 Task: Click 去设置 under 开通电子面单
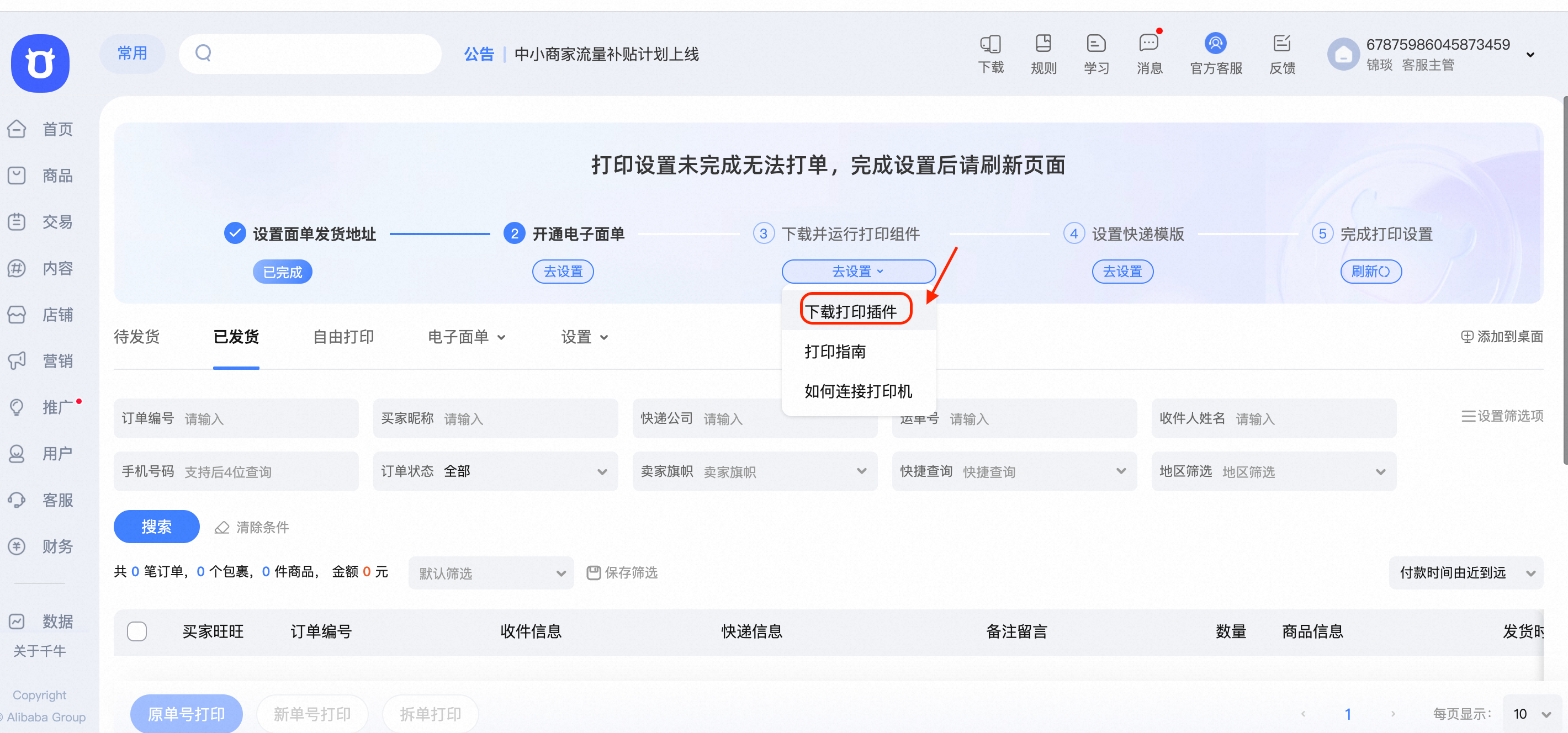tap(563, 272)
